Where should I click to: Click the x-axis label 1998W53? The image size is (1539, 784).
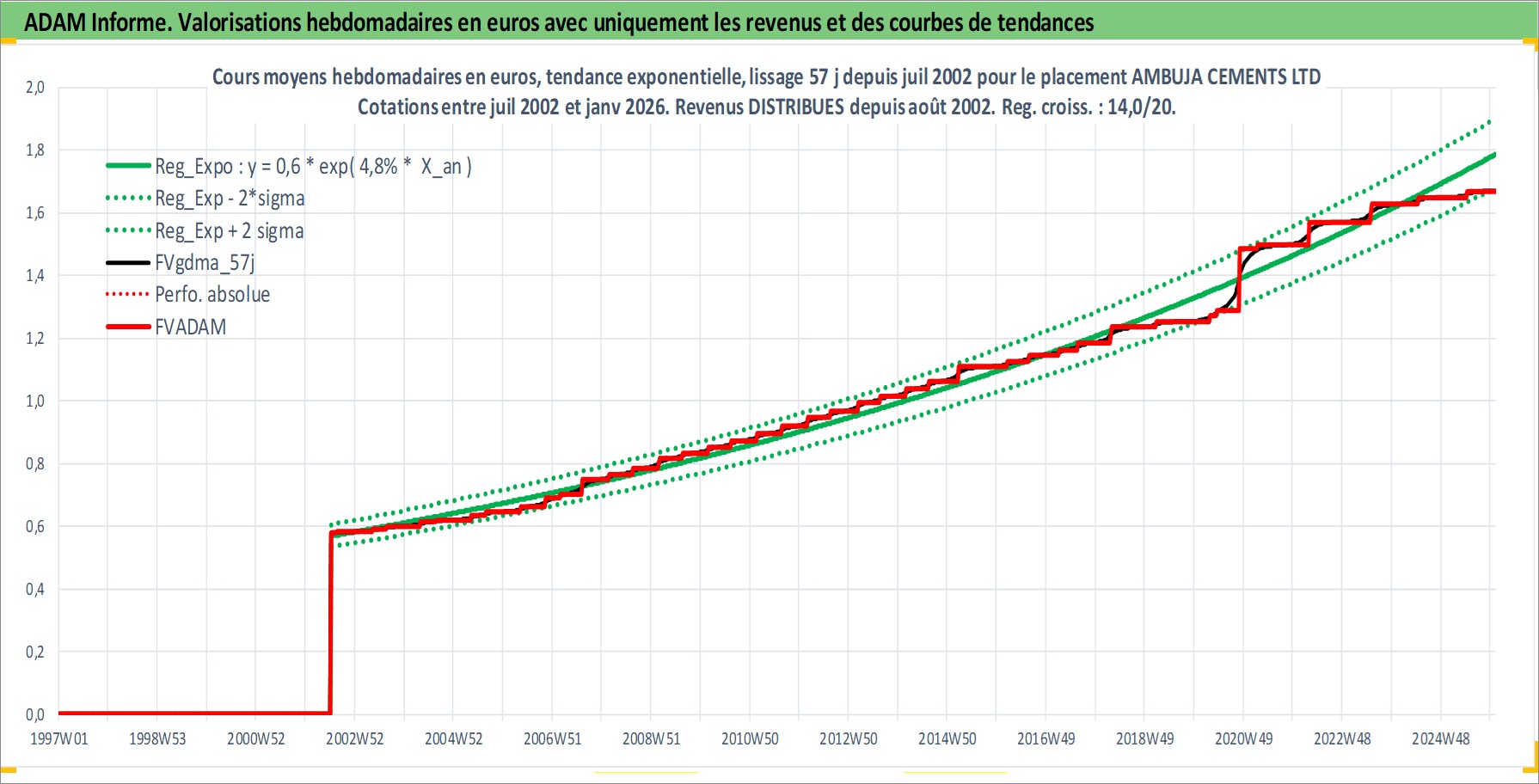pyautogui.click(x=157, y=738)
